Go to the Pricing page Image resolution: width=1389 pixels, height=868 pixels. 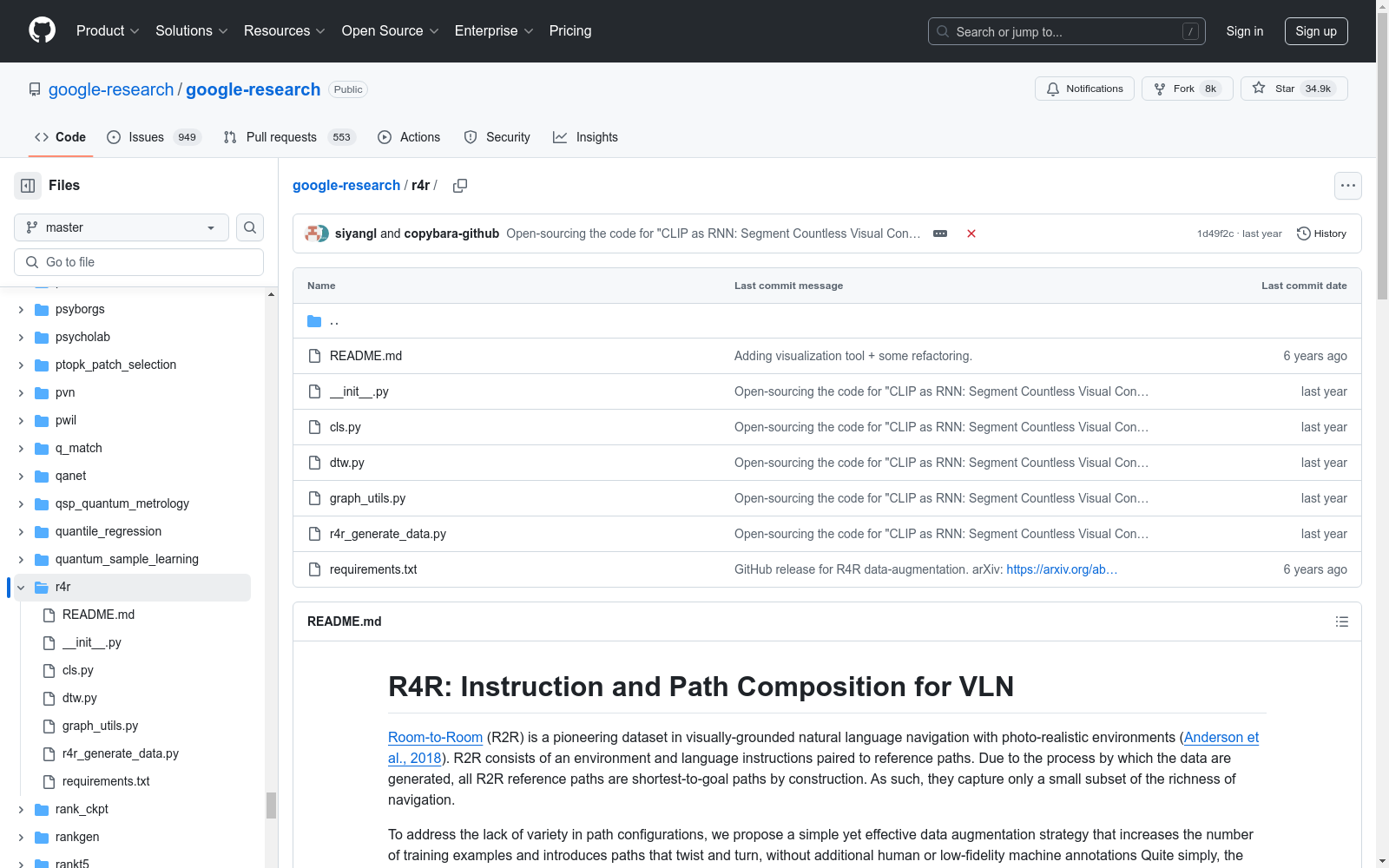tap(570, 30)
